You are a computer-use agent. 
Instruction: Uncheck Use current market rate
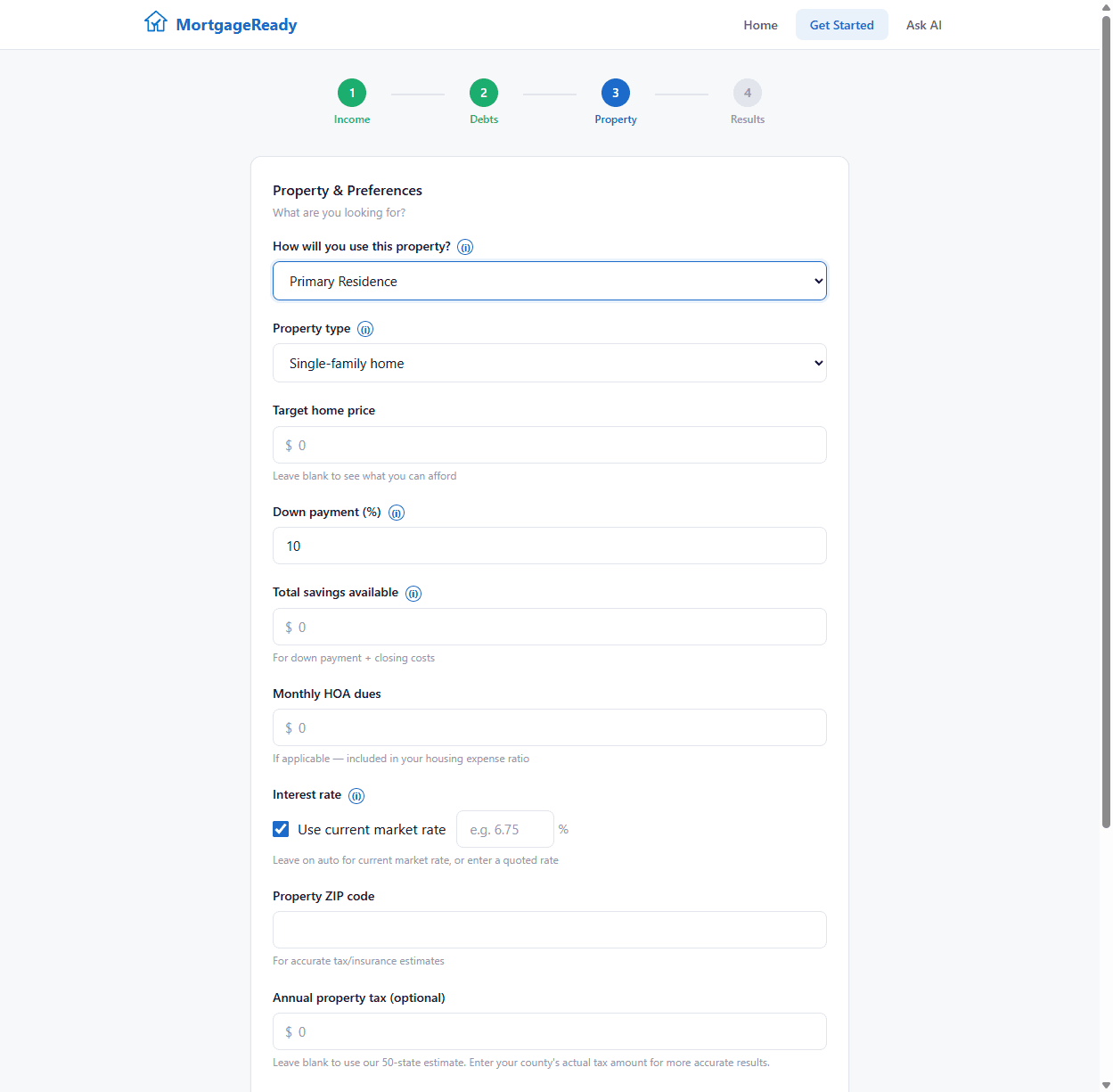[x=281, y=829]
